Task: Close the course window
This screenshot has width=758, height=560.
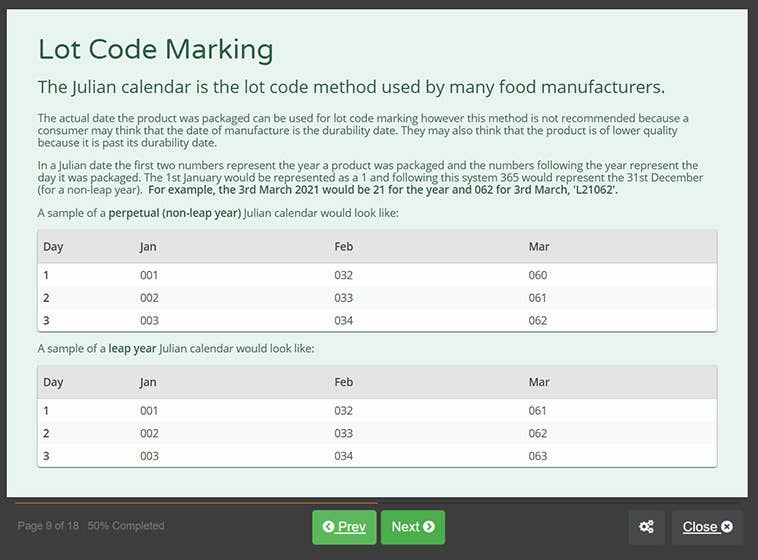Action: pos(707,527)
